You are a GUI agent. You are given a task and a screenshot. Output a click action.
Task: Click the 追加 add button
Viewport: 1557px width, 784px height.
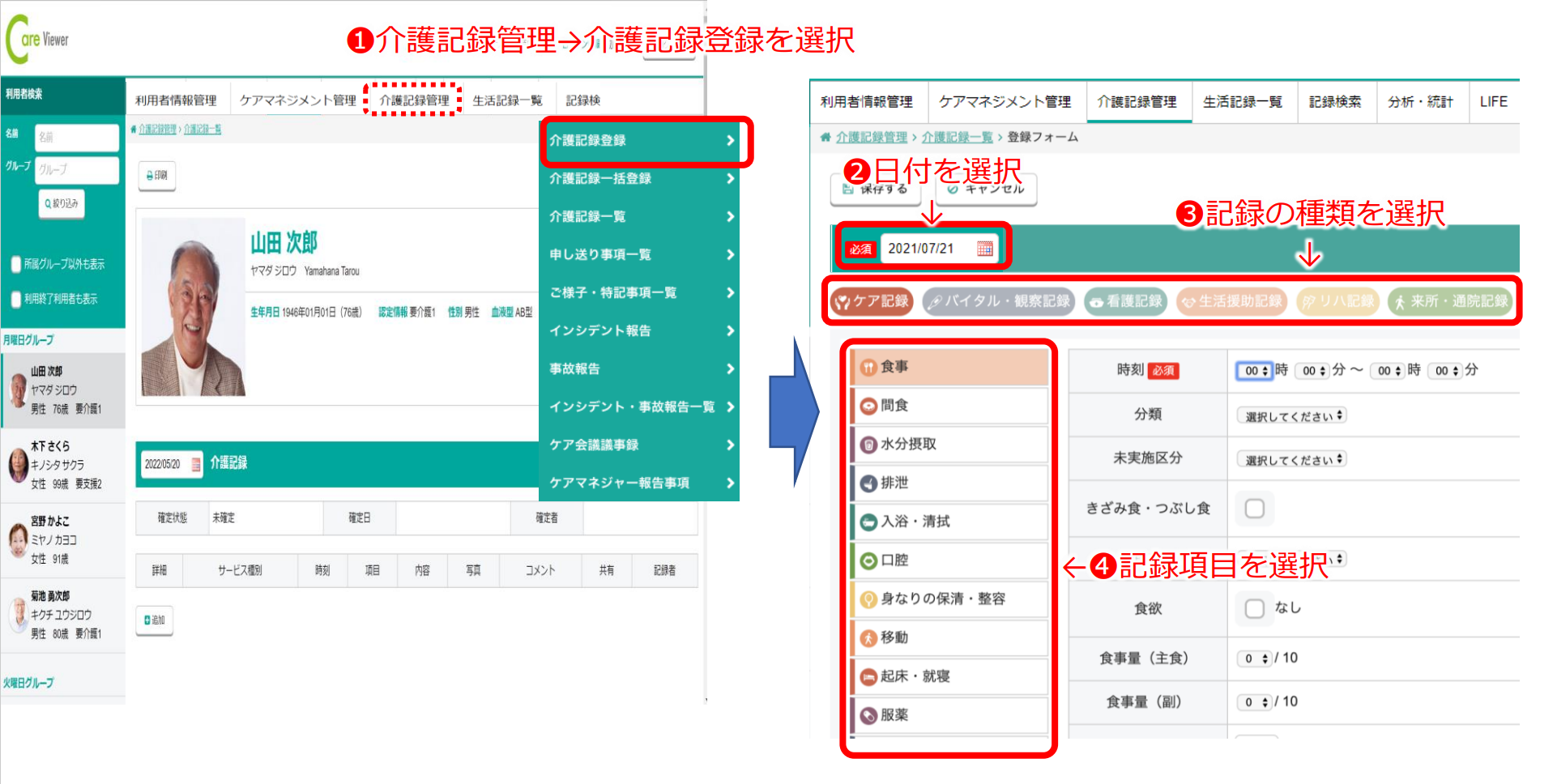[155, 620]
